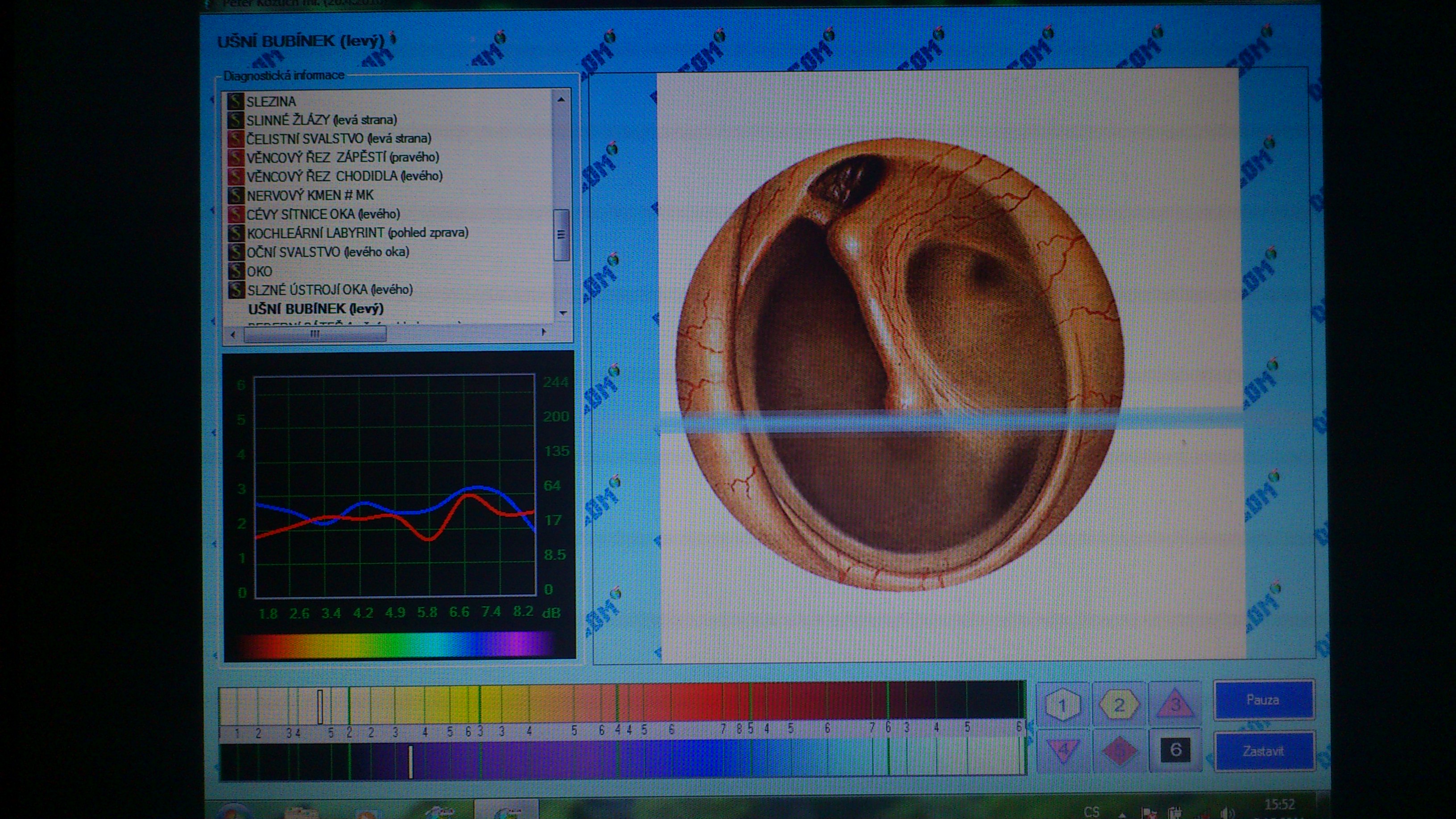This screenshot has width=1456, height=819.
Task: Click the marker on the yellow-red spectrum bar
Action: click(x=320, y=706)
